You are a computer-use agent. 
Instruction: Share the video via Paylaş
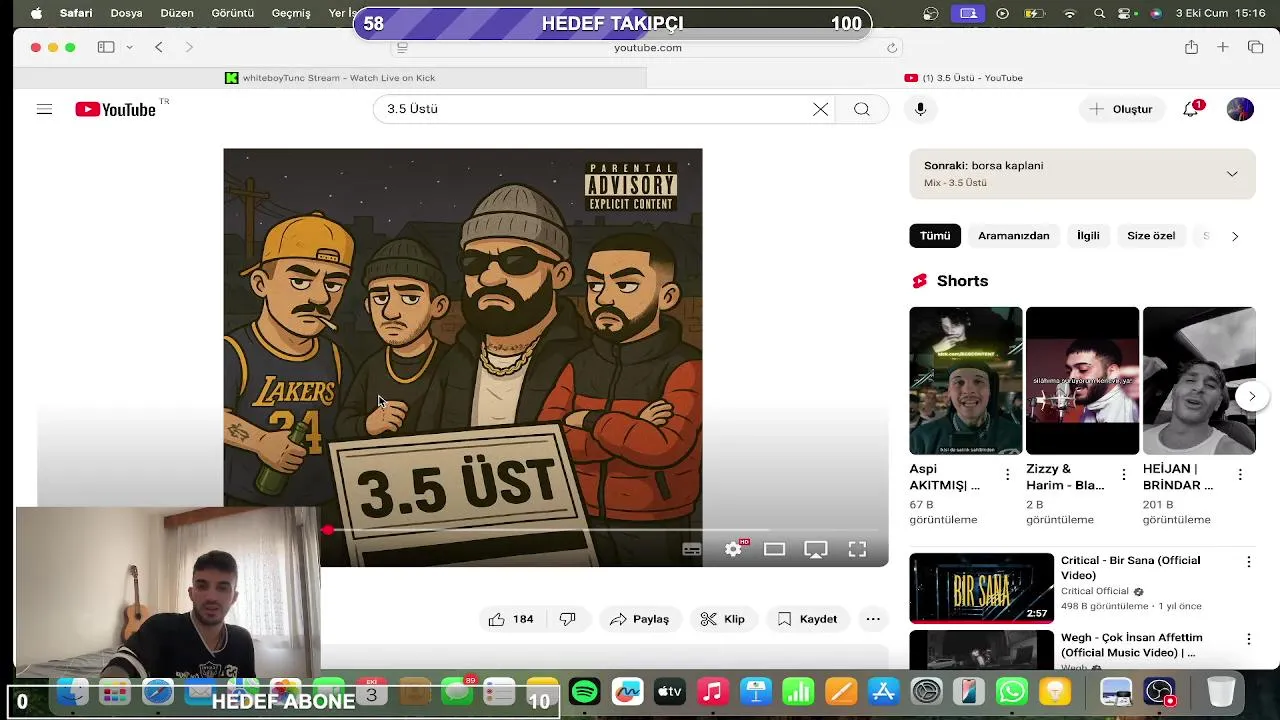tap(640, 619)
